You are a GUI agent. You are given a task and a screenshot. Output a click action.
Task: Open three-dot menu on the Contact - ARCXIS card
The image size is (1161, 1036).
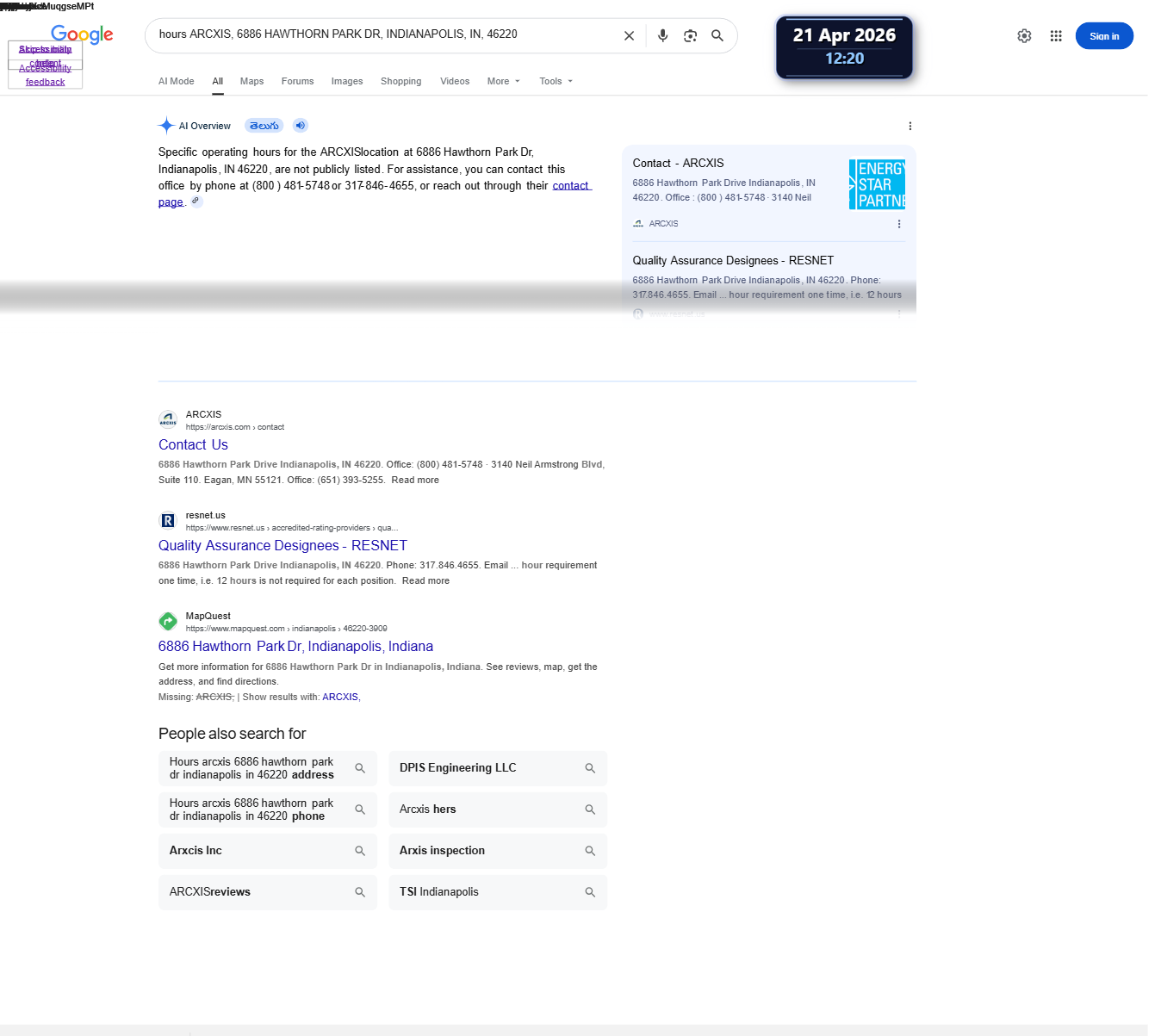pyautogui.click(x=899, y=224)
